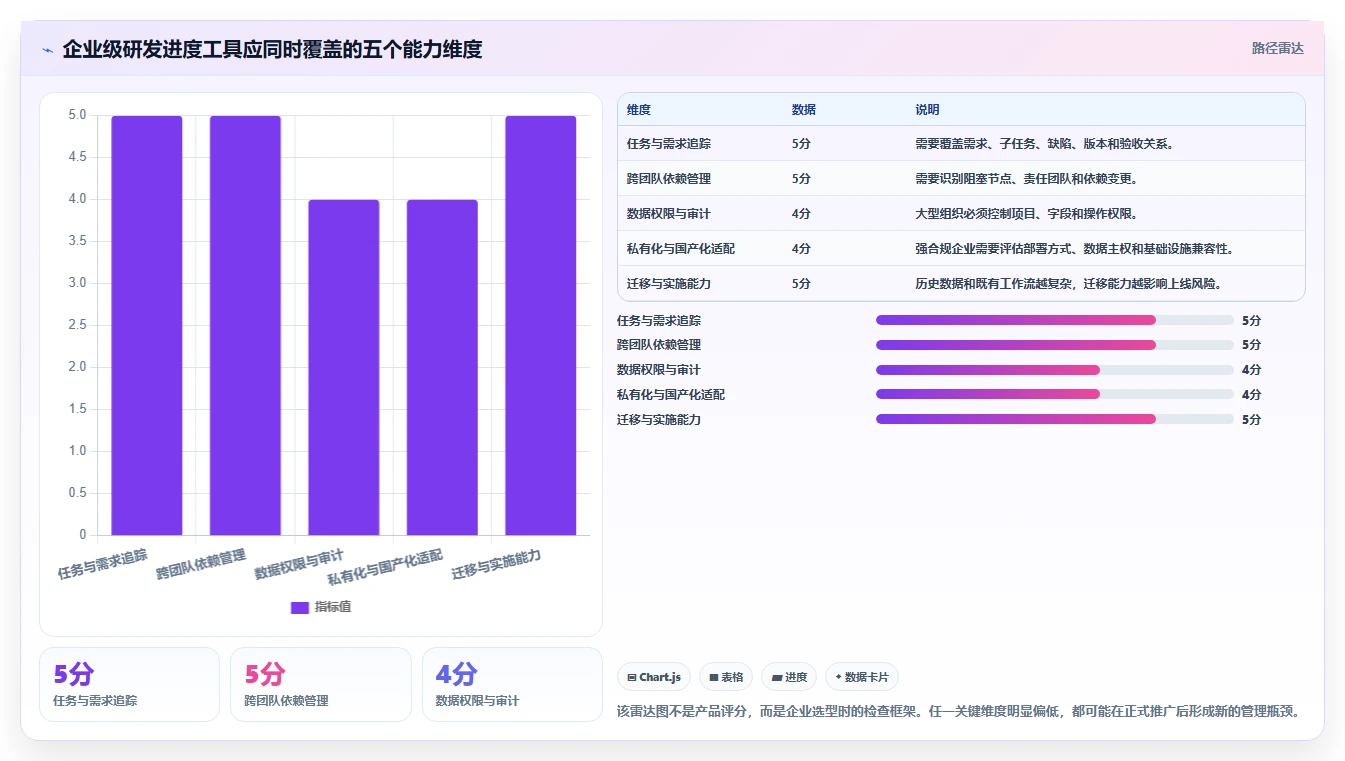Click the chart bar above the 迁移与实施能力 axis label
Viewport: 1345px width, 761px height.
541,325
